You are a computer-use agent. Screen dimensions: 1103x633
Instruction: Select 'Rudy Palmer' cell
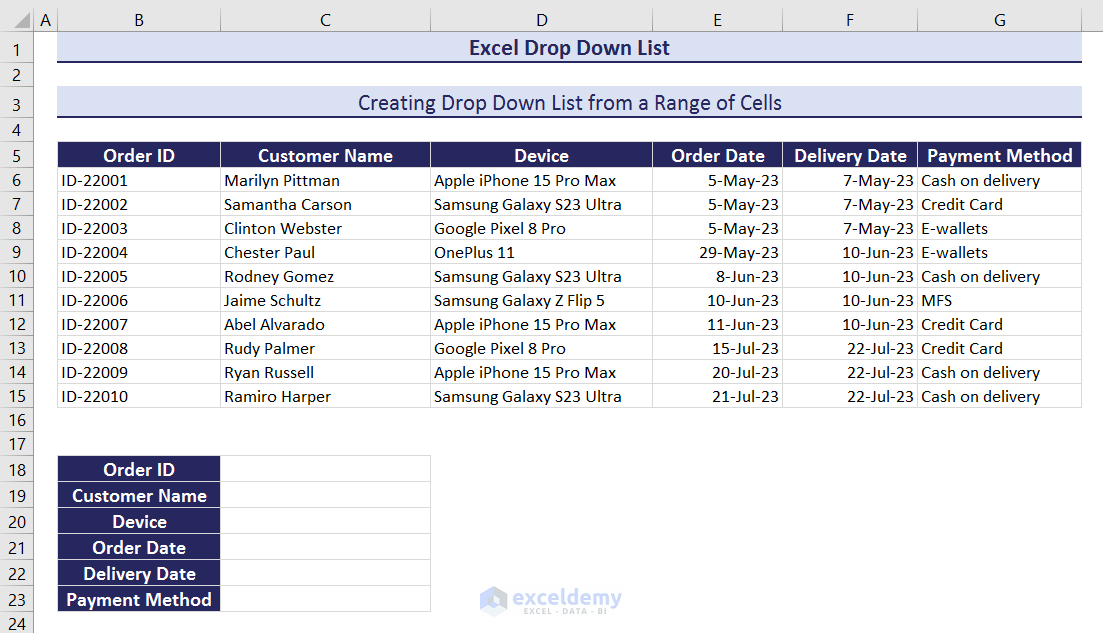pyautogui.click(x=325, y=348)
